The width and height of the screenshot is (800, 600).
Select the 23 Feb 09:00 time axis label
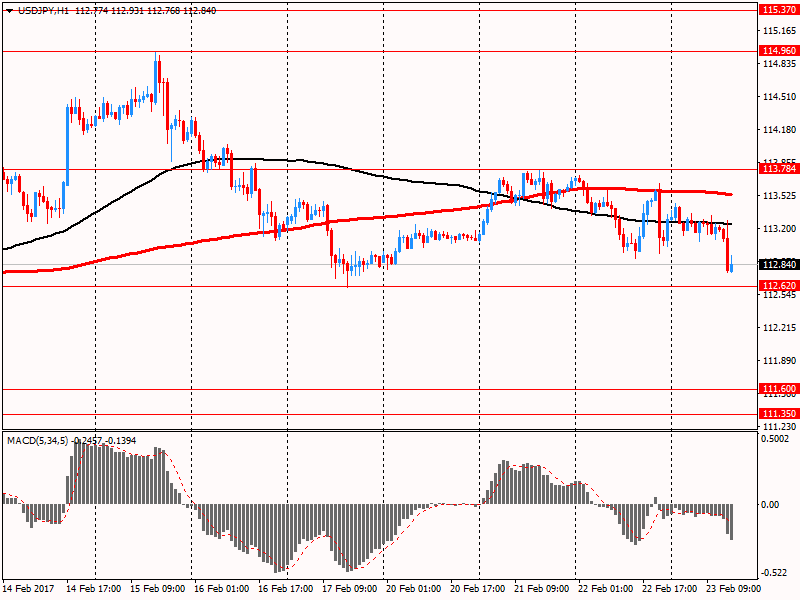735,590
